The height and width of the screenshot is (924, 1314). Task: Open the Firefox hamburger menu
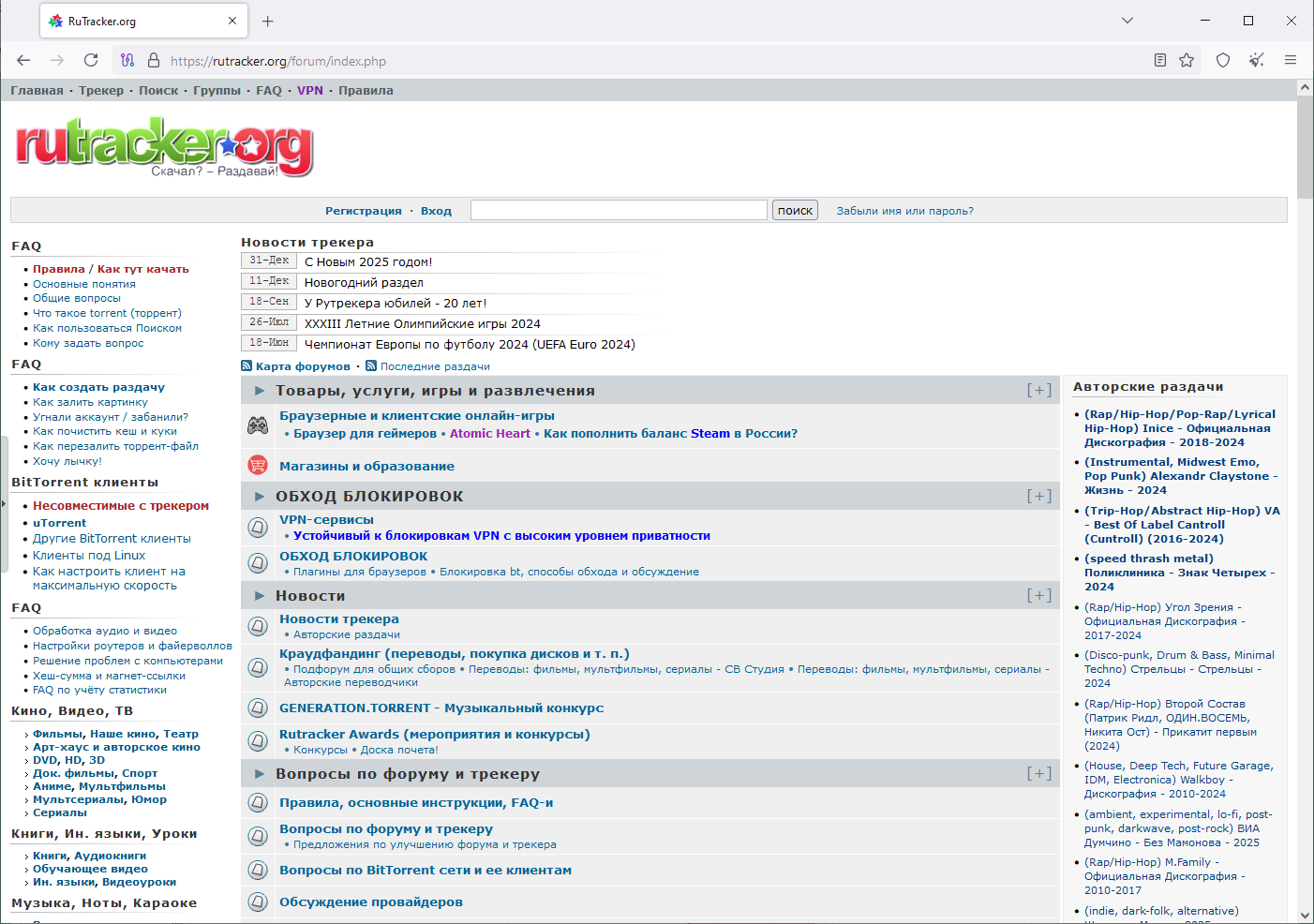[x=1291, y=60]
